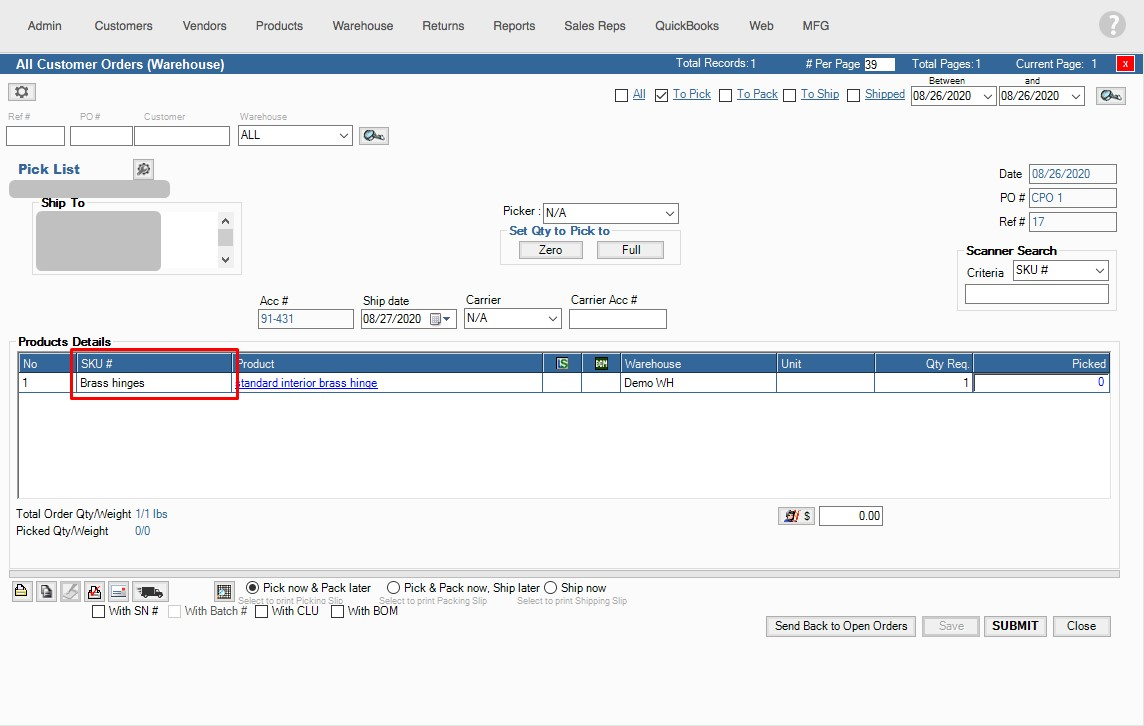Click the Picked quantity field
The height and width of the screenshot is (726, 1144).
click(x=1040, y=382)
